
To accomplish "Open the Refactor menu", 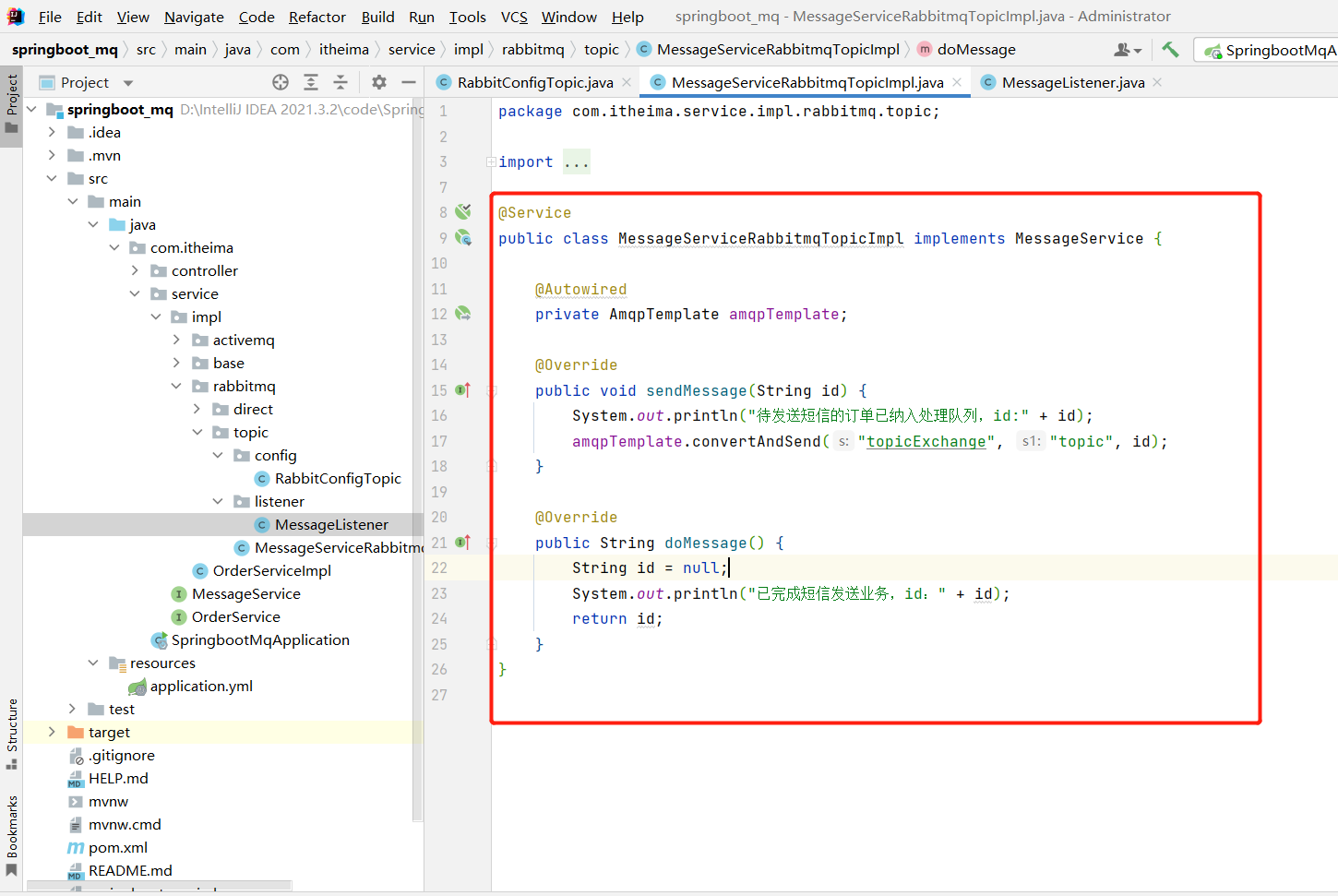I will (317, 17).
